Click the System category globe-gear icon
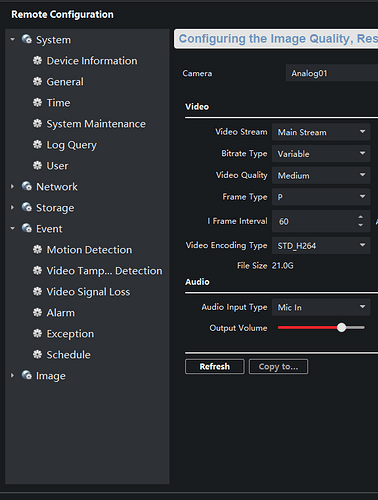Viewport: 378px width, 500px height. tap(27, 39)
